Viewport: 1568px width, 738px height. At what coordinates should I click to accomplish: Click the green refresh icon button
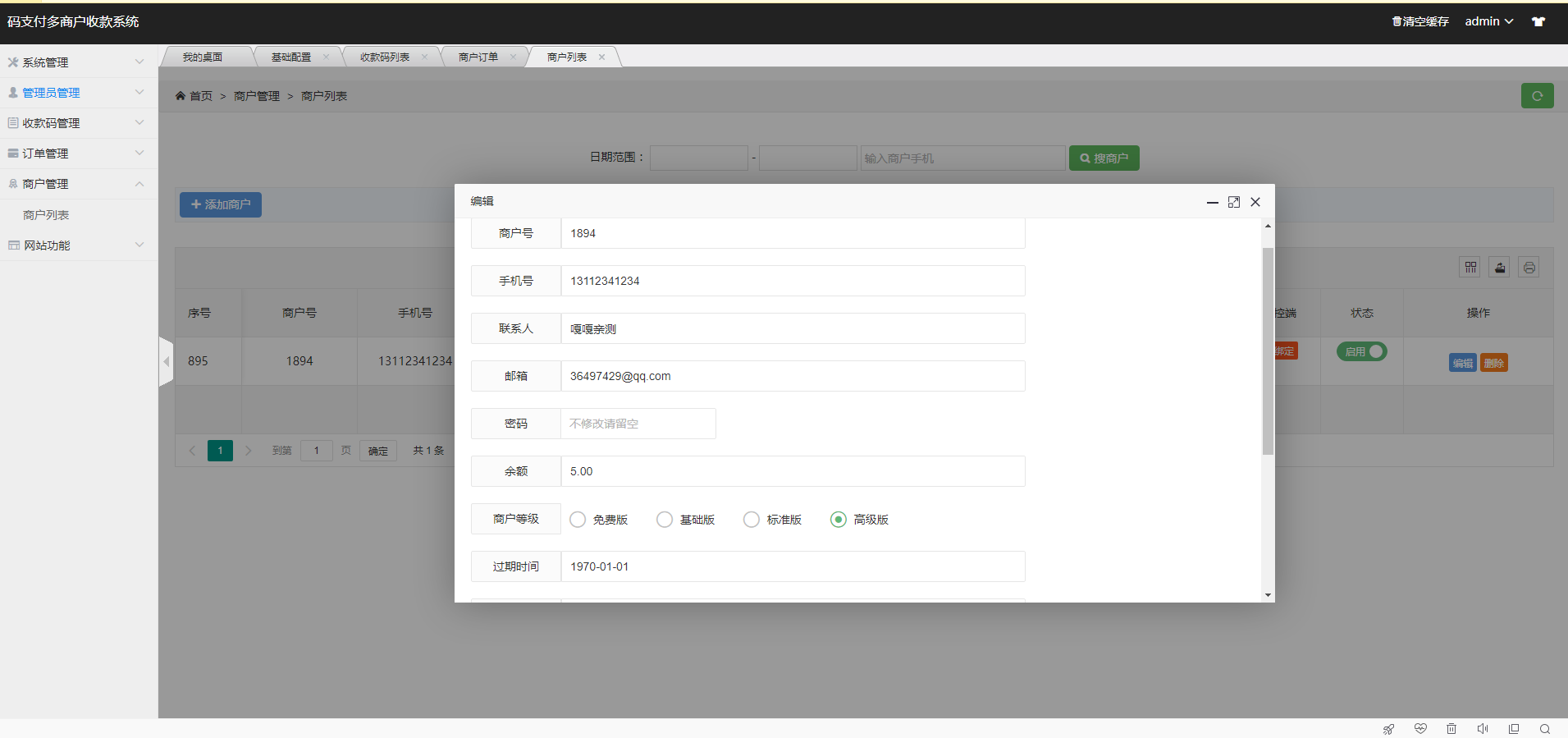(1537, 96)
